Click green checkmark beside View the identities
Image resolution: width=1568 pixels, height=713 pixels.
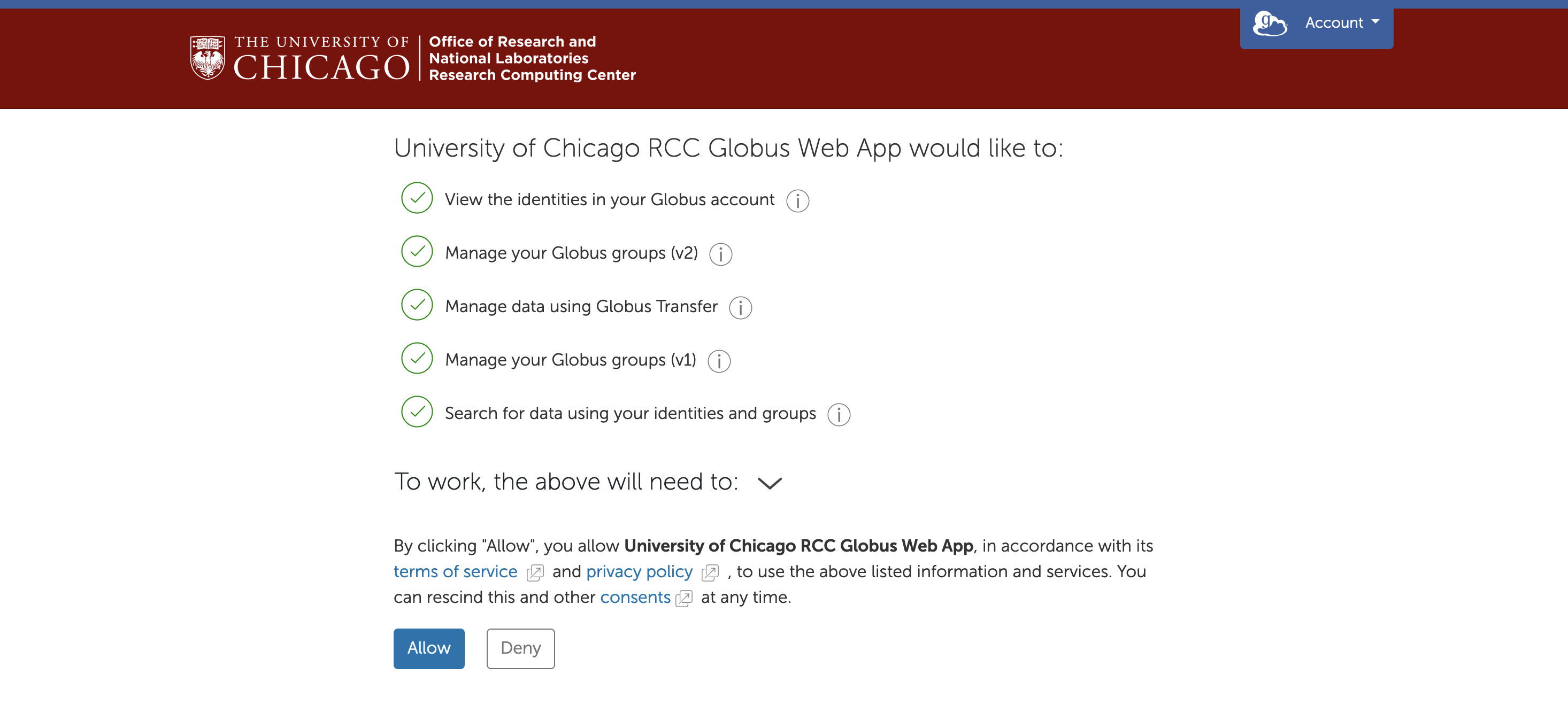pos(417,198)
